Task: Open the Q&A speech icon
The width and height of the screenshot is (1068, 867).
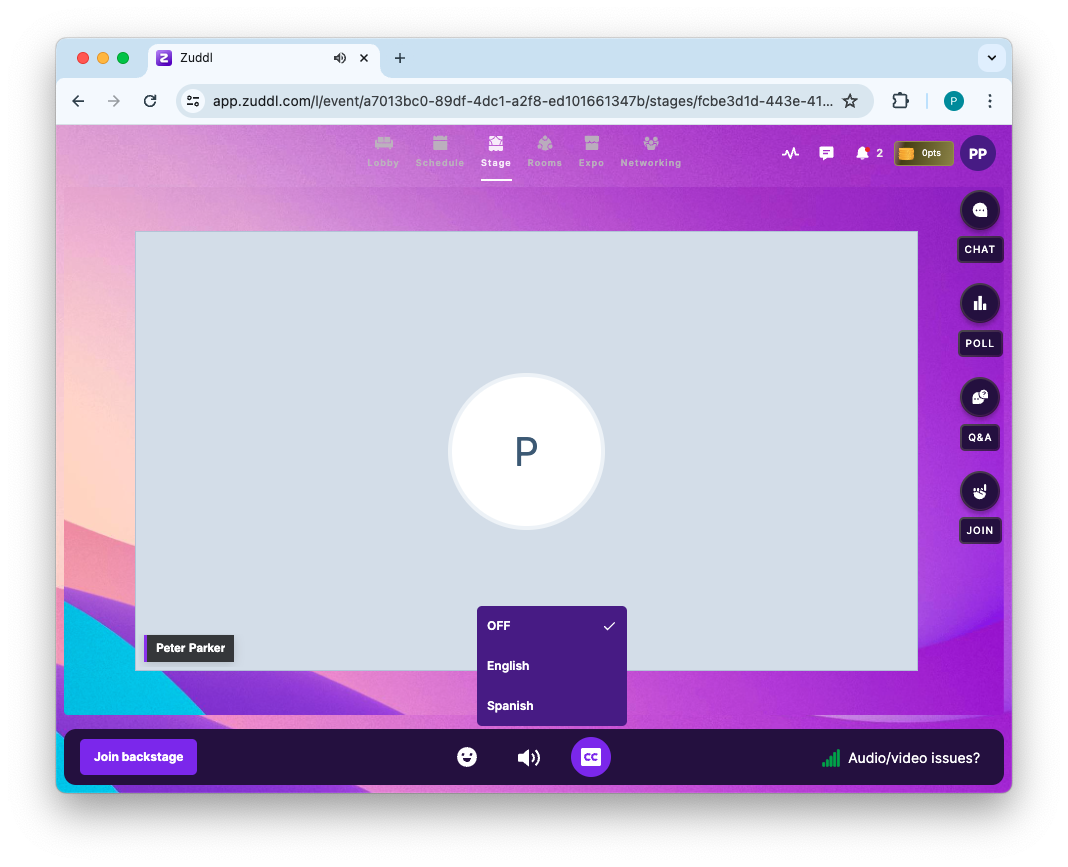Action: 979,397
